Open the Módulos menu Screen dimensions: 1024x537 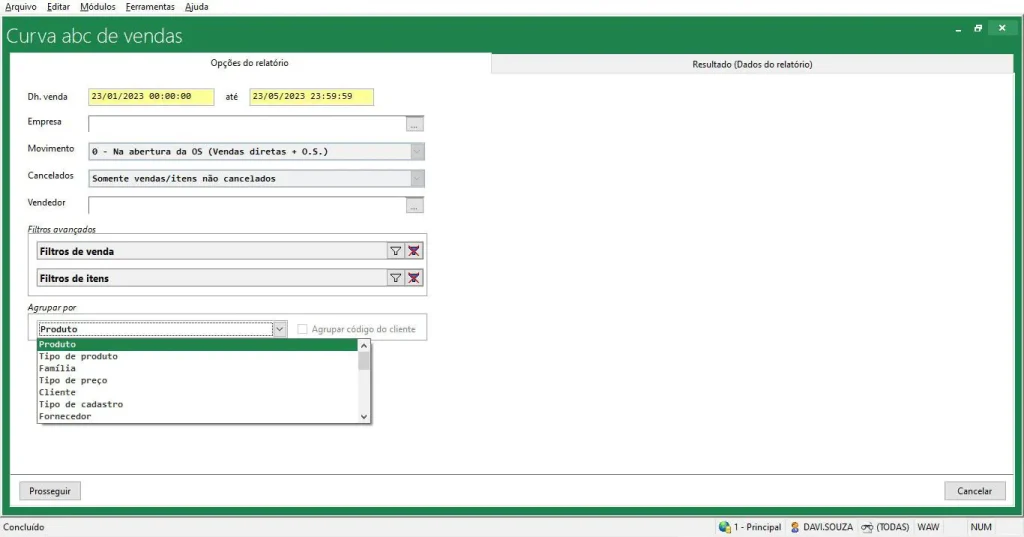pyautogui.click(x=97, y=7)
